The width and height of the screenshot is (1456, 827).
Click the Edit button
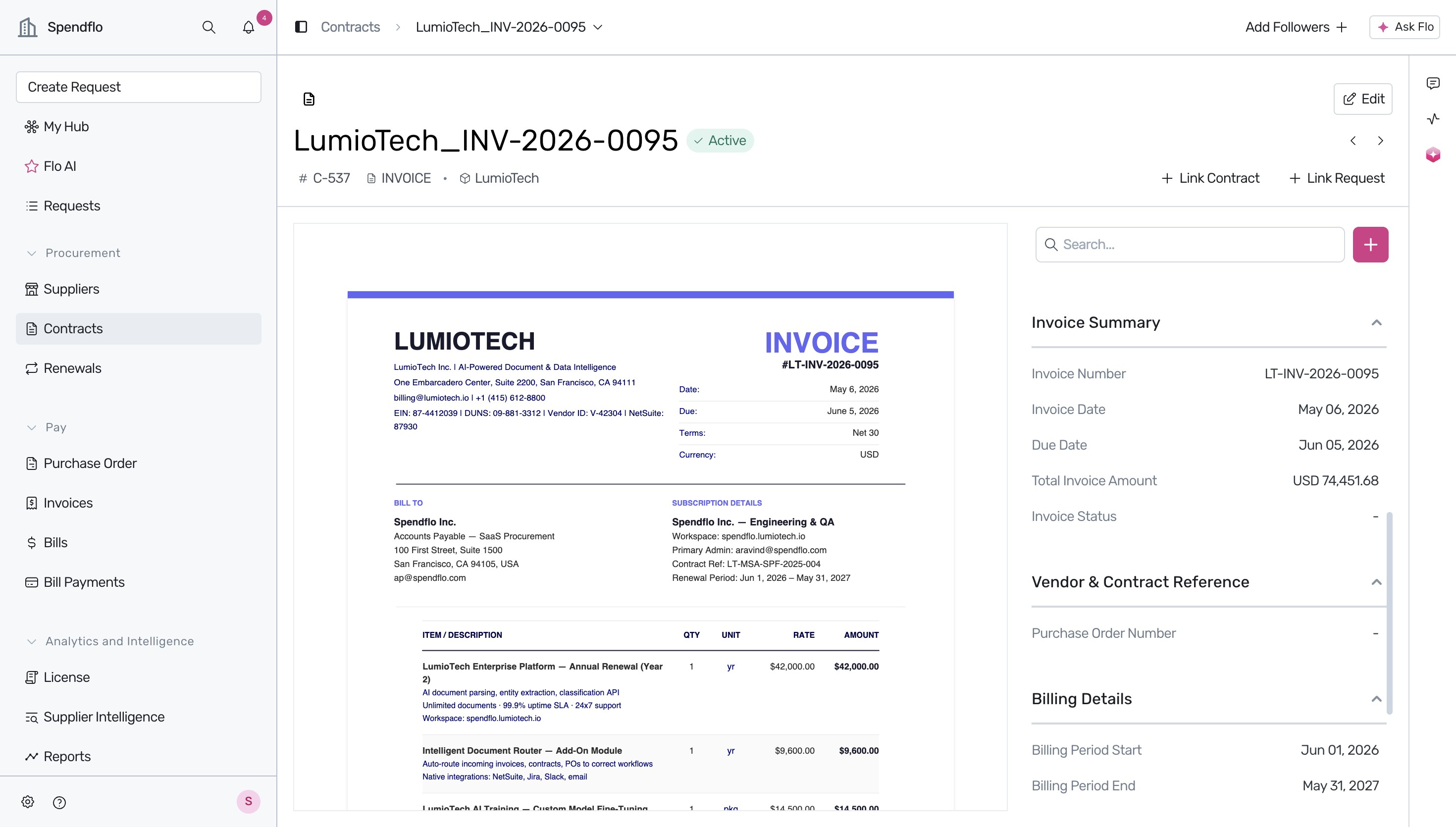1363,99
